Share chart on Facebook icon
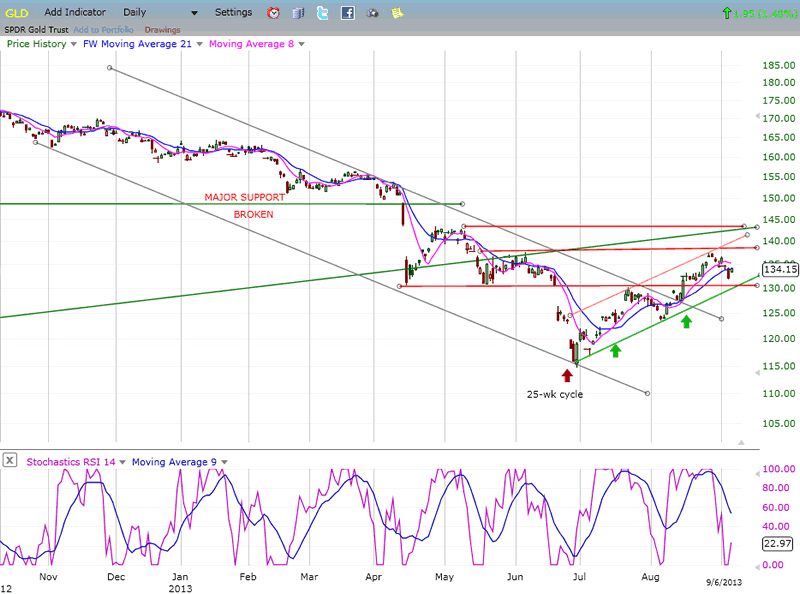 [347, 13]
